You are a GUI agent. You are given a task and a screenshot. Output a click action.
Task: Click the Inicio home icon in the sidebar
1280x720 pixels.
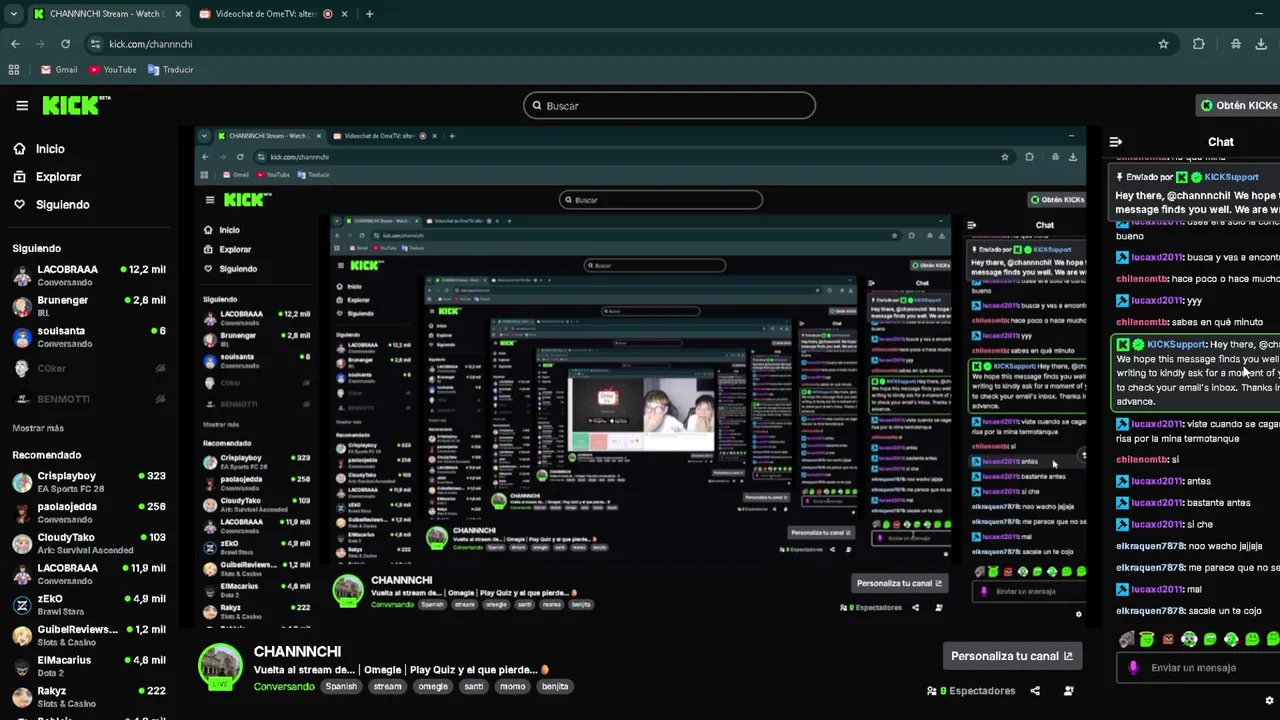point(19,149)
